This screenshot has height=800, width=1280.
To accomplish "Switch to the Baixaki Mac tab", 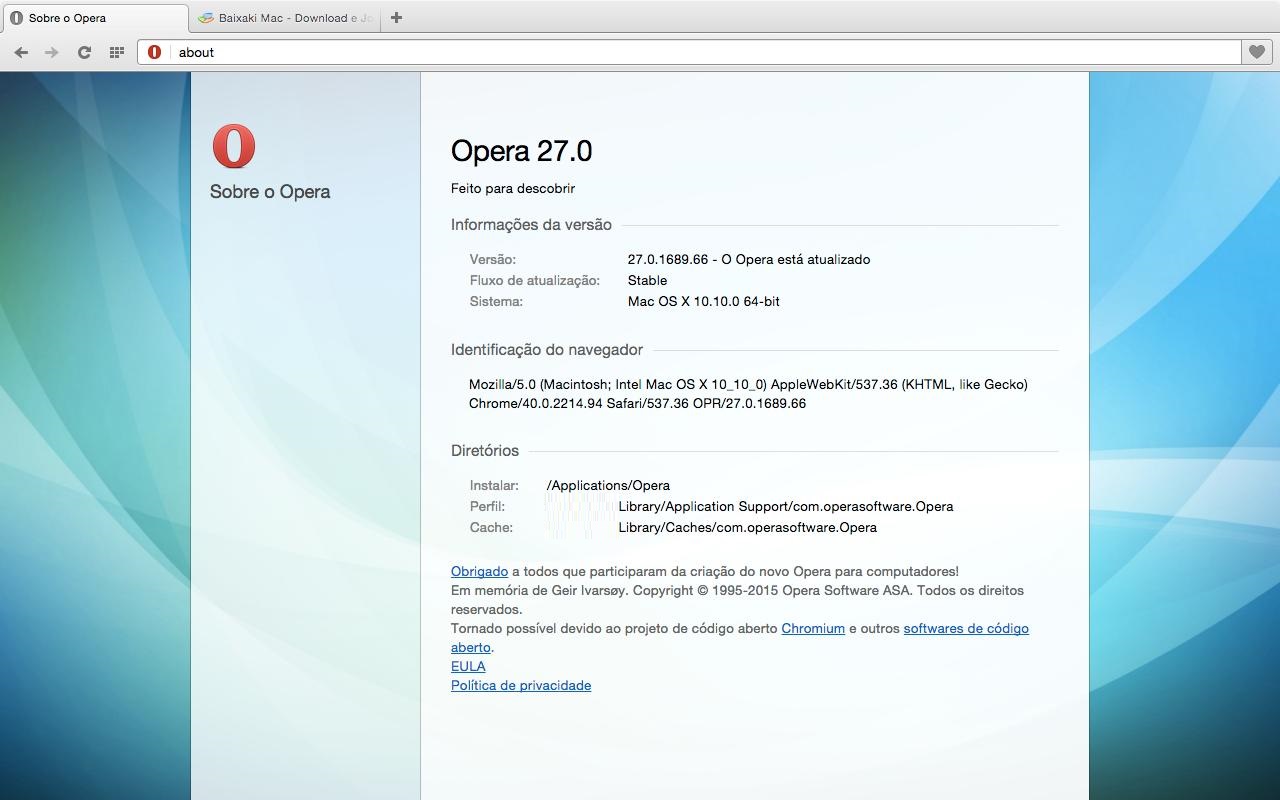I will [x=285, y=18].
